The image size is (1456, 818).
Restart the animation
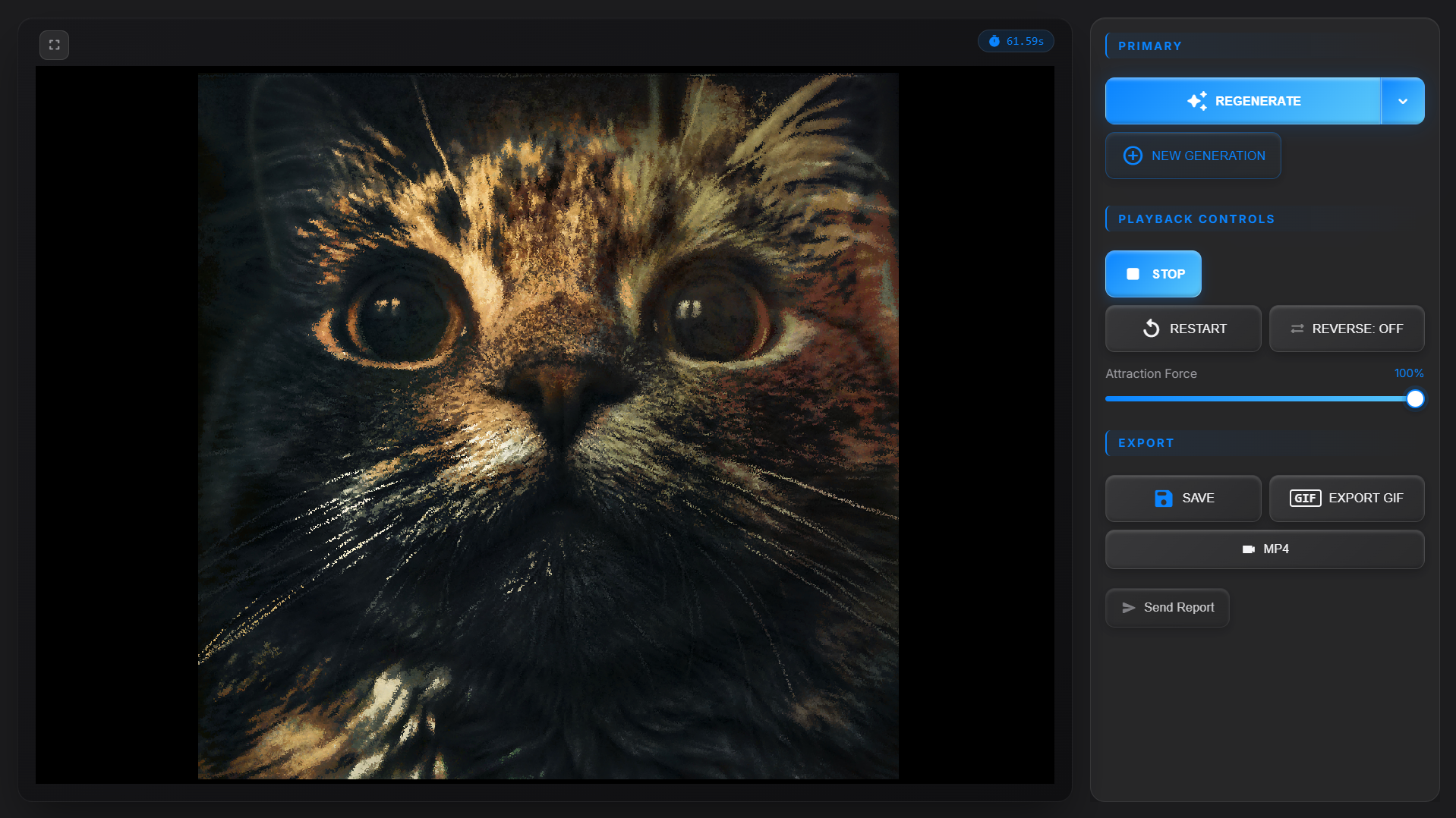click(x=1183, y=329)
